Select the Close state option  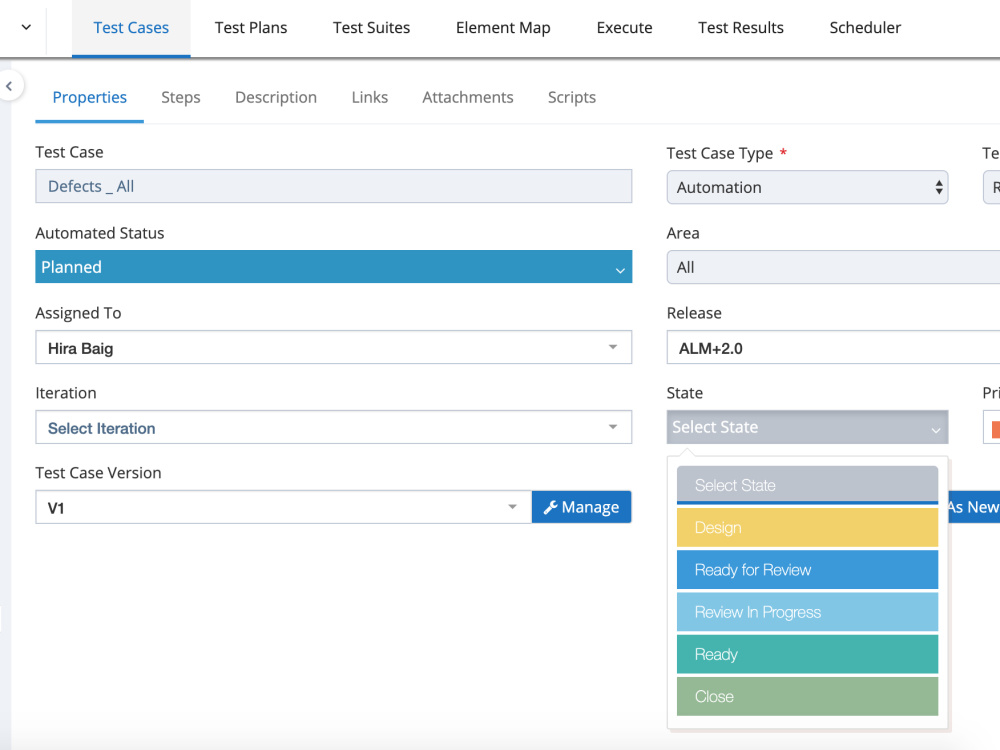pos(807,696)
